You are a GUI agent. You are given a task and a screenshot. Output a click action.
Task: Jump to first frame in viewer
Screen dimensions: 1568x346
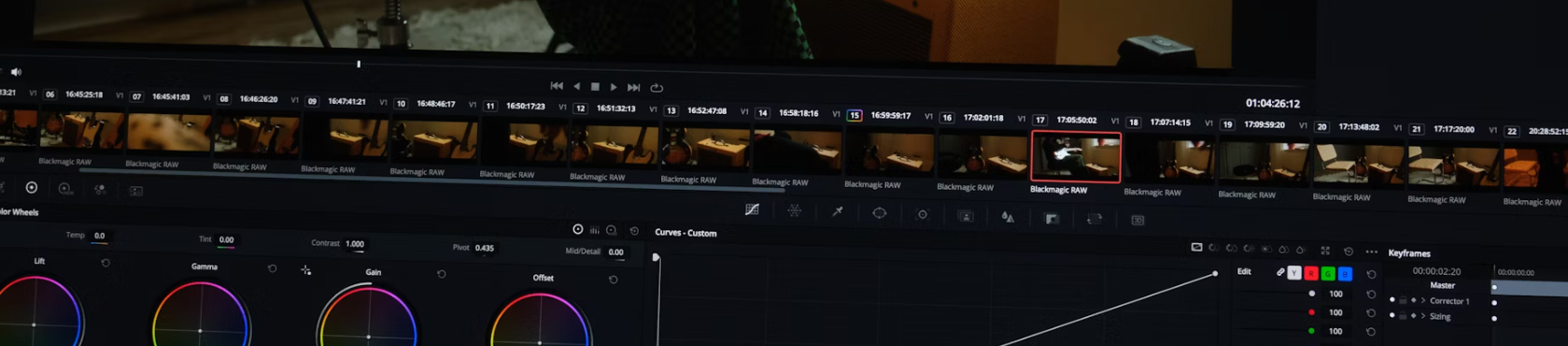pos(557,86)
